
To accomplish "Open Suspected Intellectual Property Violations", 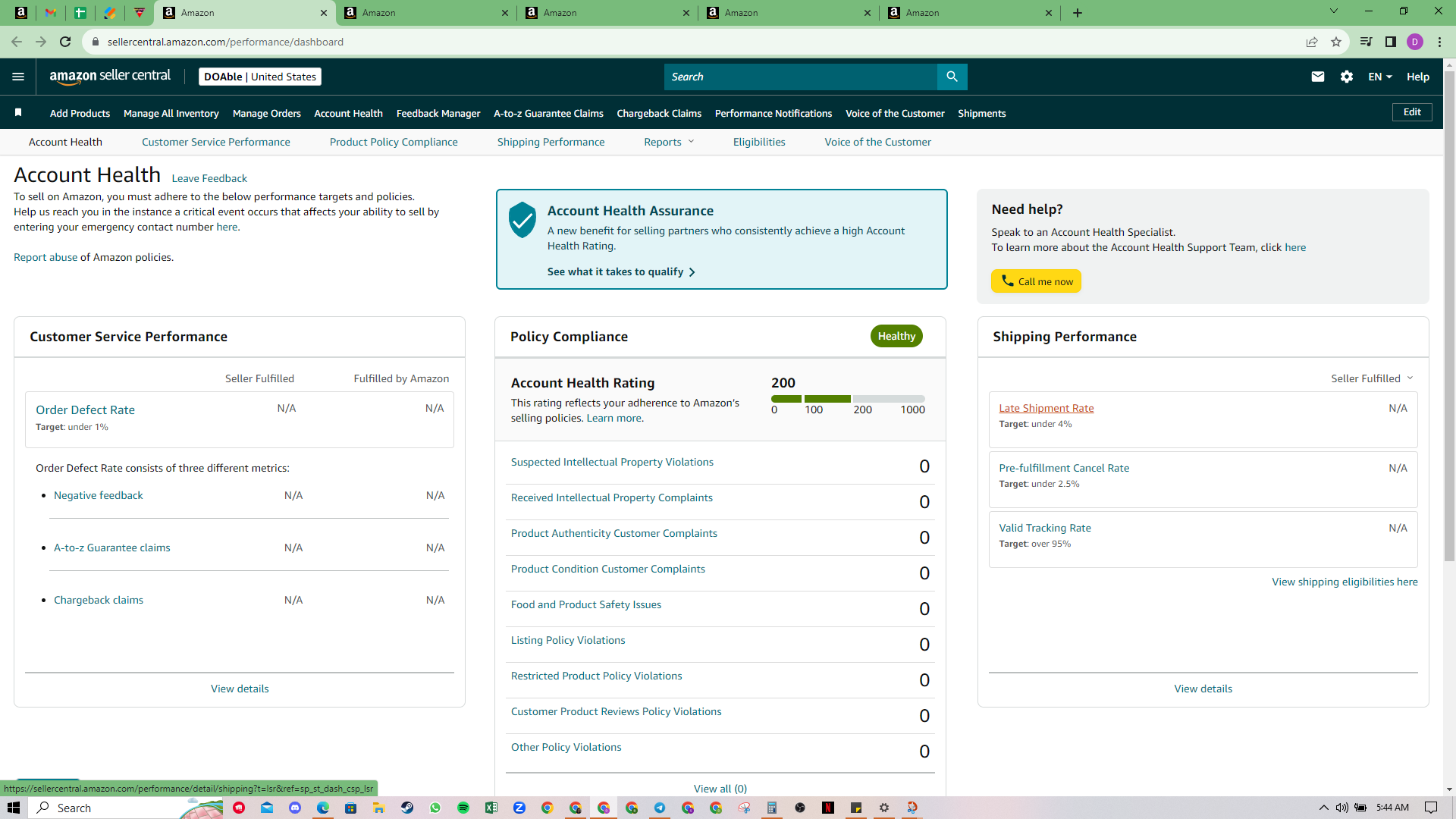I will coord(612,462).
